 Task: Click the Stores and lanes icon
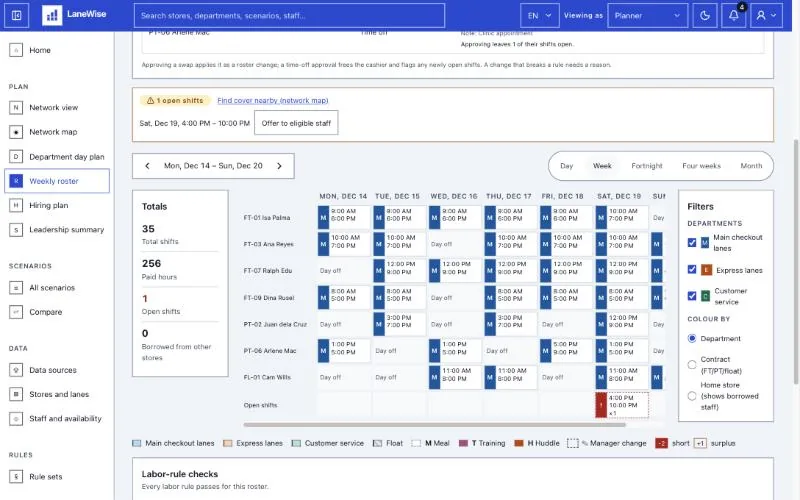coord(16,394)
